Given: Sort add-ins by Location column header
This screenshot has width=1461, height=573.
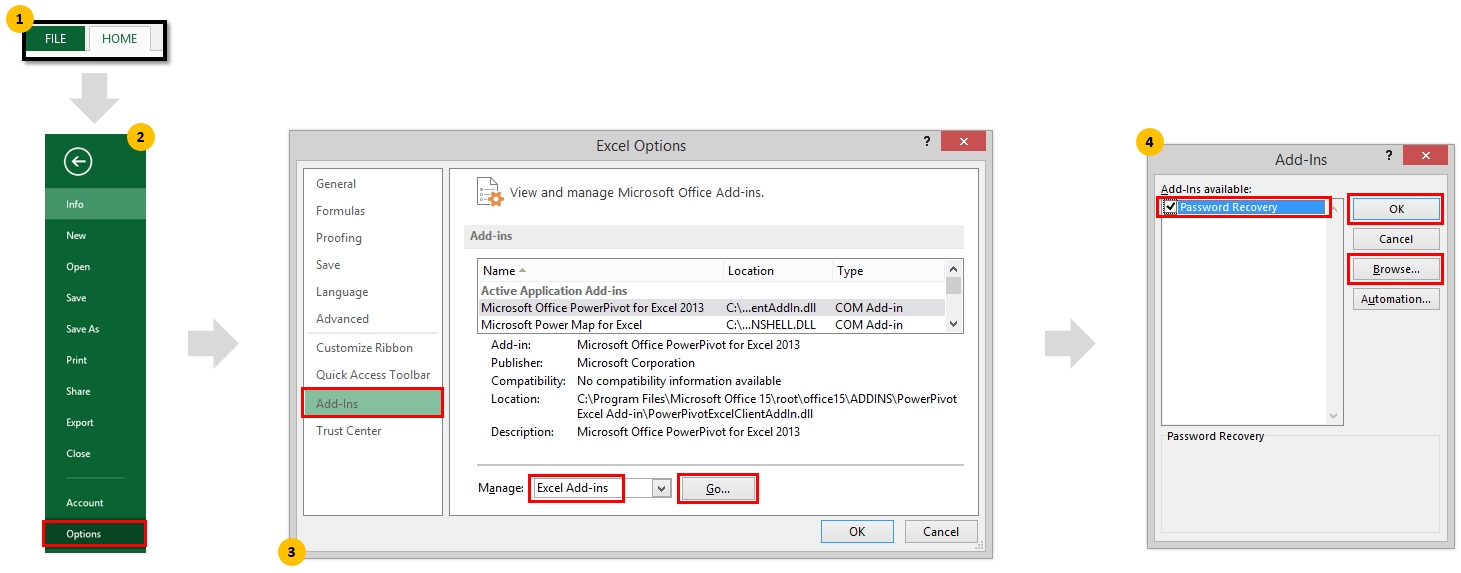Looking at the screenshot, I should [778, 270].
